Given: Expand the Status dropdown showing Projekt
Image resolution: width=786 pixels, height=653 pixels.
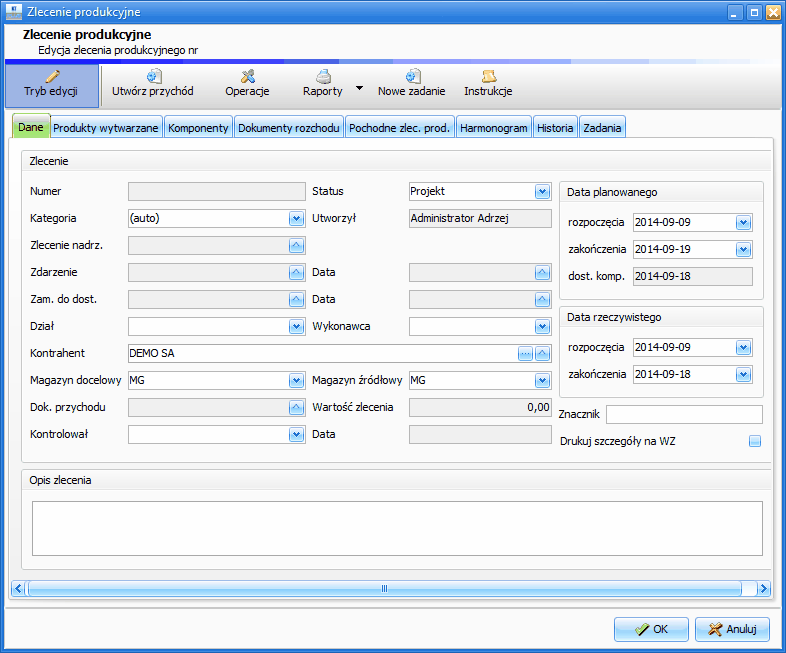Looking at the screenshot, I should pyautogui.click(x=542, y=191).
